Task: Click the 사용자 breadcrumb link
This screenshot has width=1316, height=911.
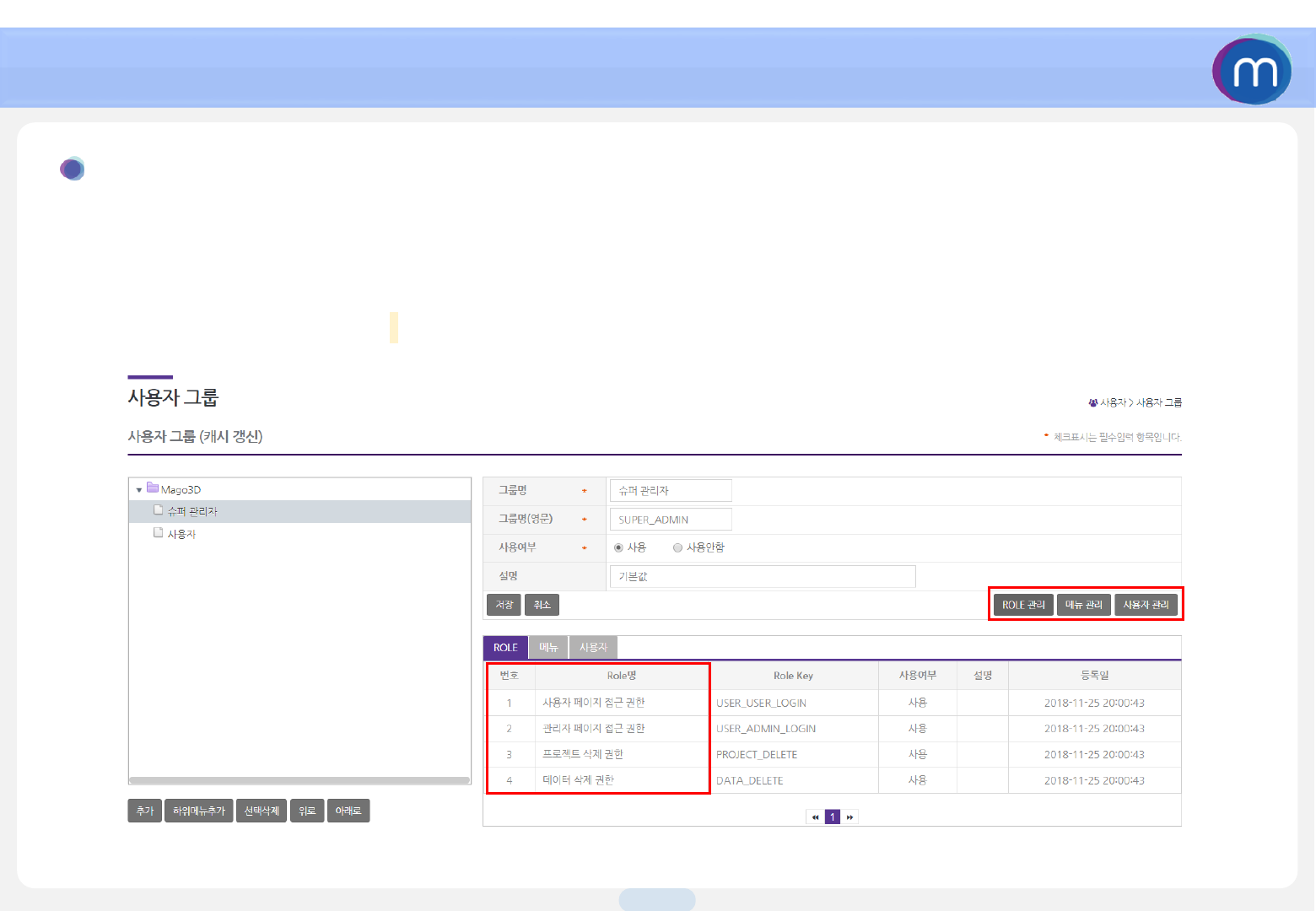Action: point(1113,403)
